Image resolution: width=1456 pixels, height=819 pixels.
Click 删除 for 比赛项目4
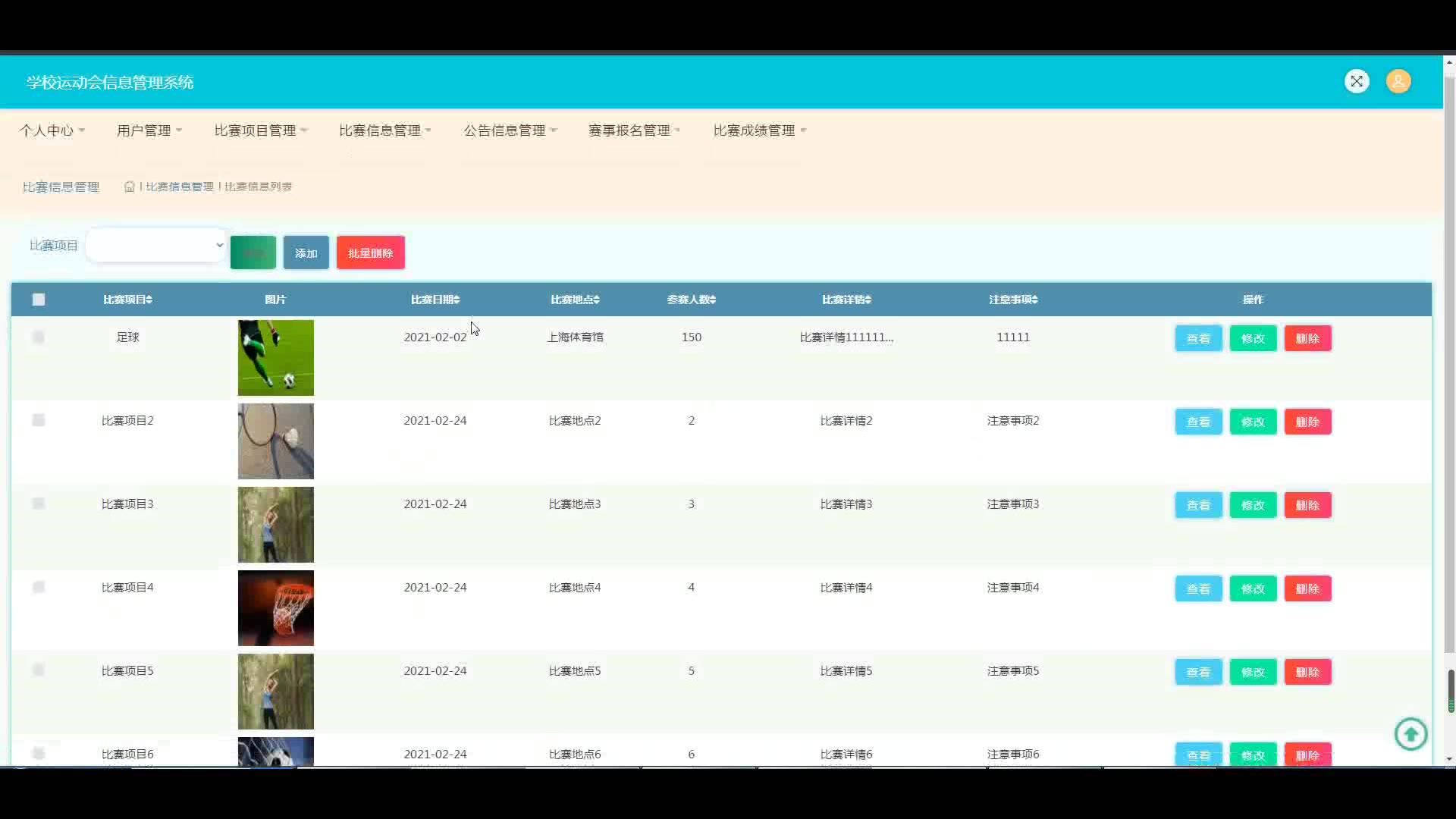pyautogui.click(x=1307, y=588)
